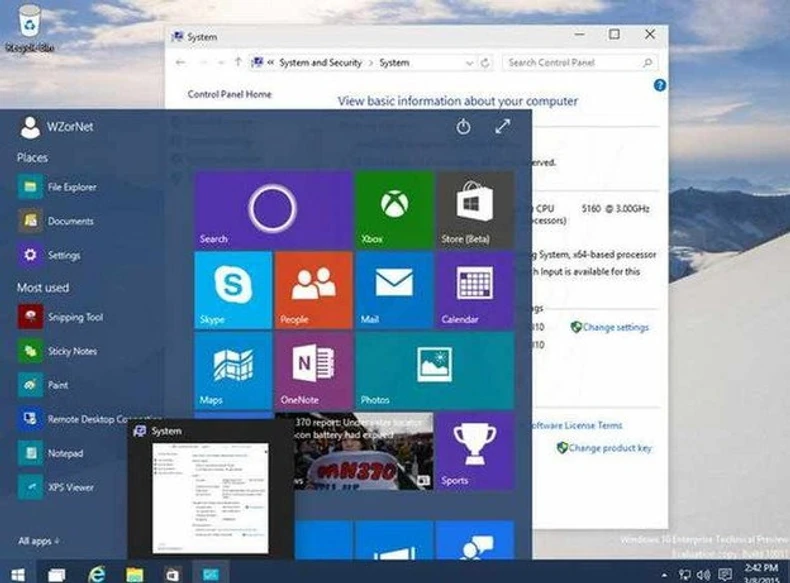The height and width of the screenshot is (583, 790).
Task: Launch Skype from the Start tiles
Action: pyautogui.click(x=232, y=288)
